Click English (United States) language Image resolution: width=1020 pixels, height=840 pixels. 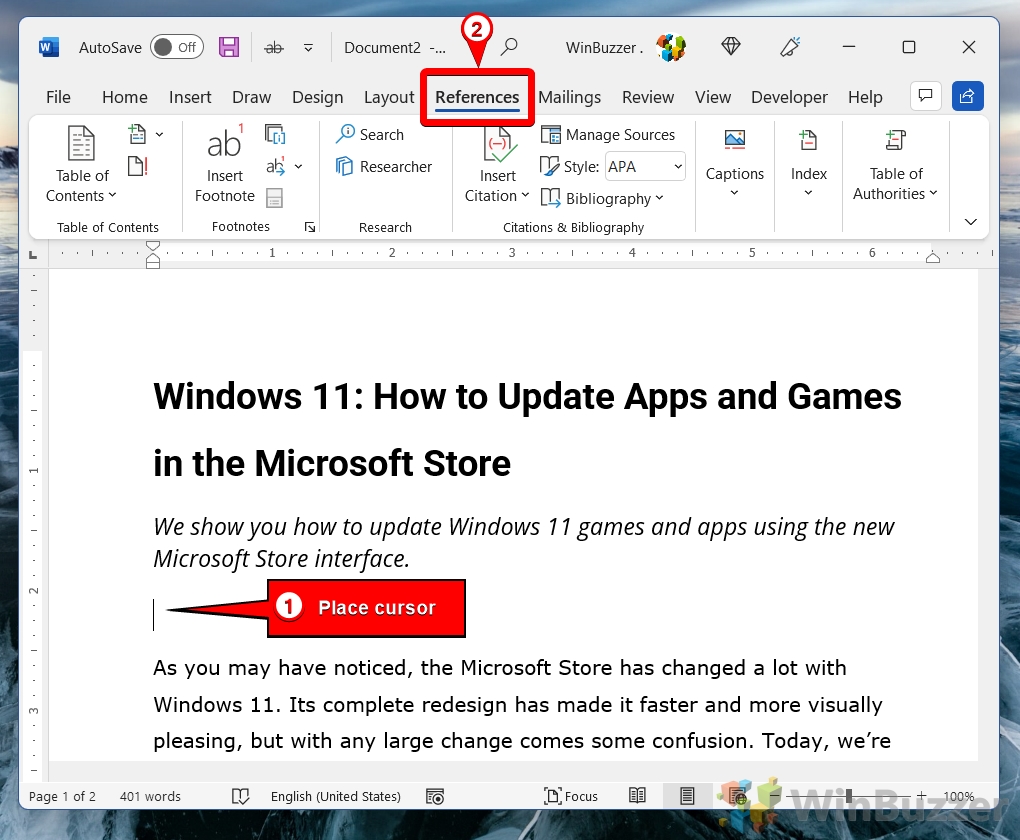[336, 796]
